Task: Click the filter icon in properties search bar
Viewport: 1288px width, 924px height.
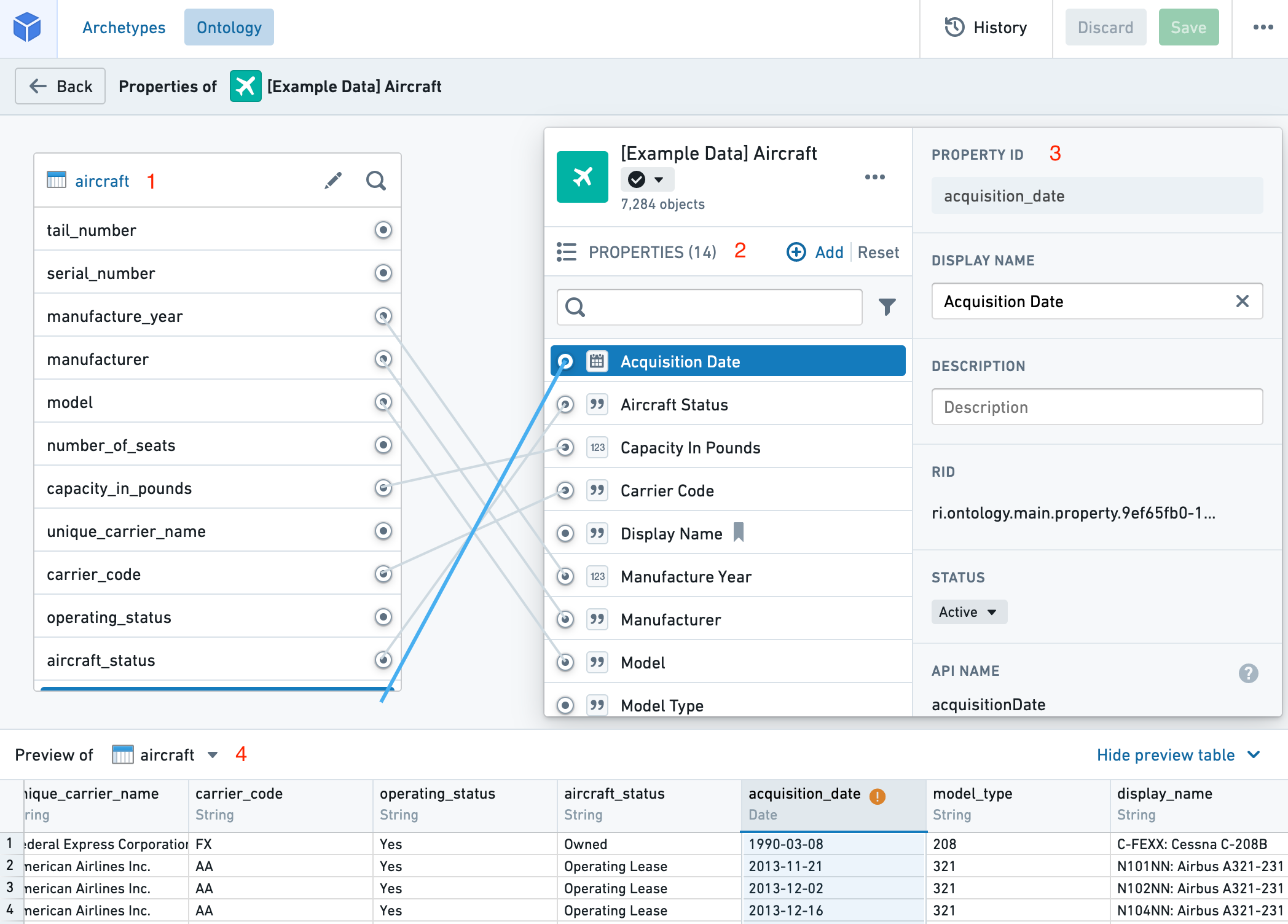Action: point(884,307)
